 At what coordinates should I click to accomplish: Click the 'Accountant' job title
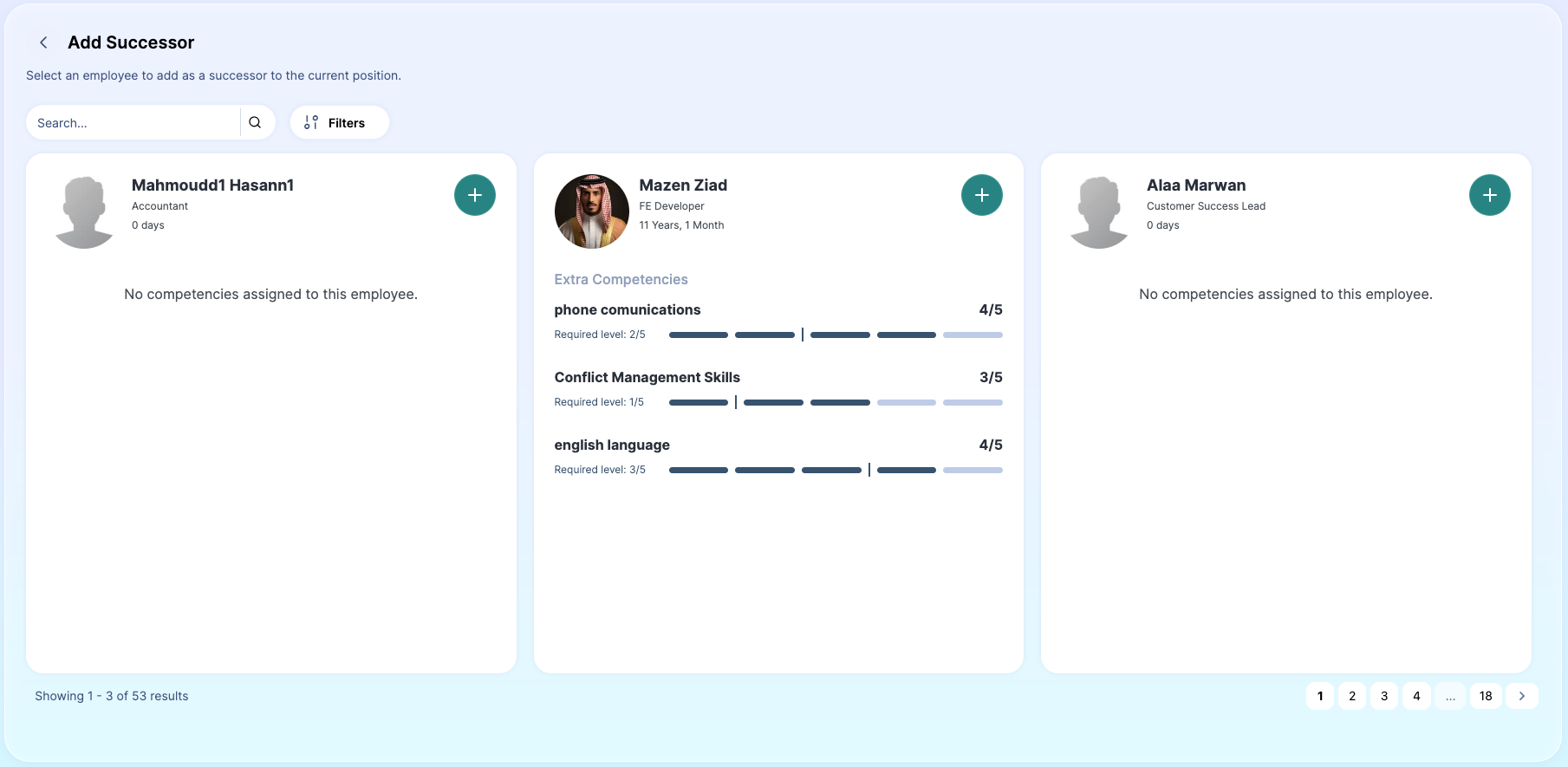pos(159,206)
